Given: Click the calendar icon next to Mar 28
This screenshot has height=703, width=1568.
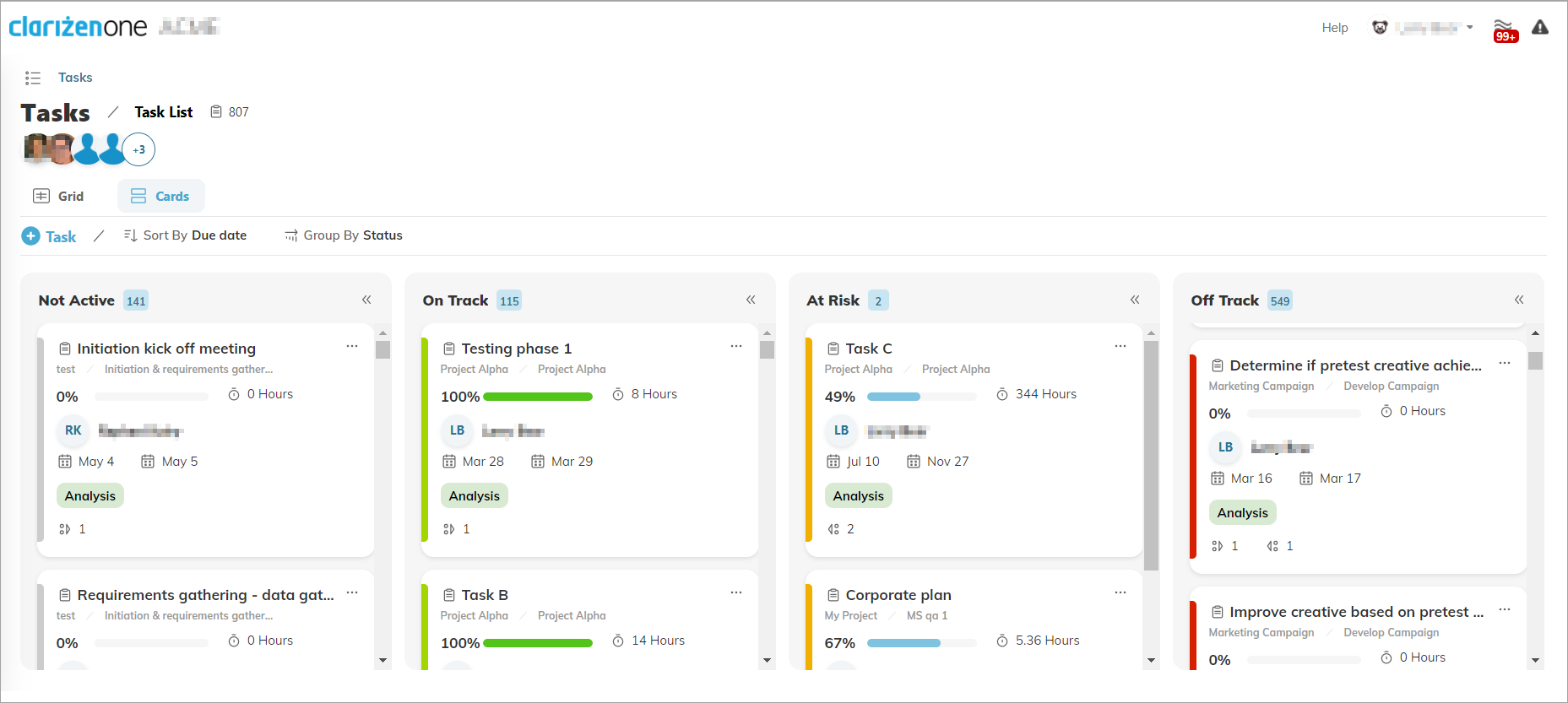Looking at the screenshot, I should click(x=449, y=462).
